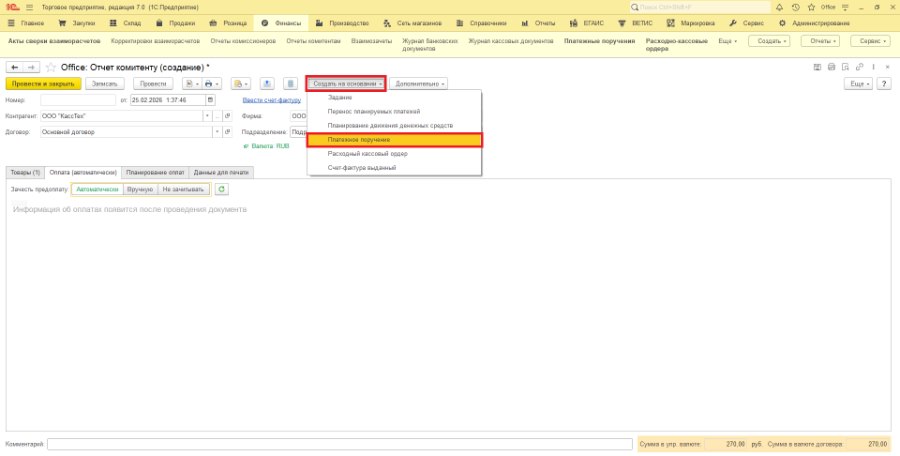Open the vertical dots menu at top right
Viewport: 900px width, 456px height.
point(874,67)
